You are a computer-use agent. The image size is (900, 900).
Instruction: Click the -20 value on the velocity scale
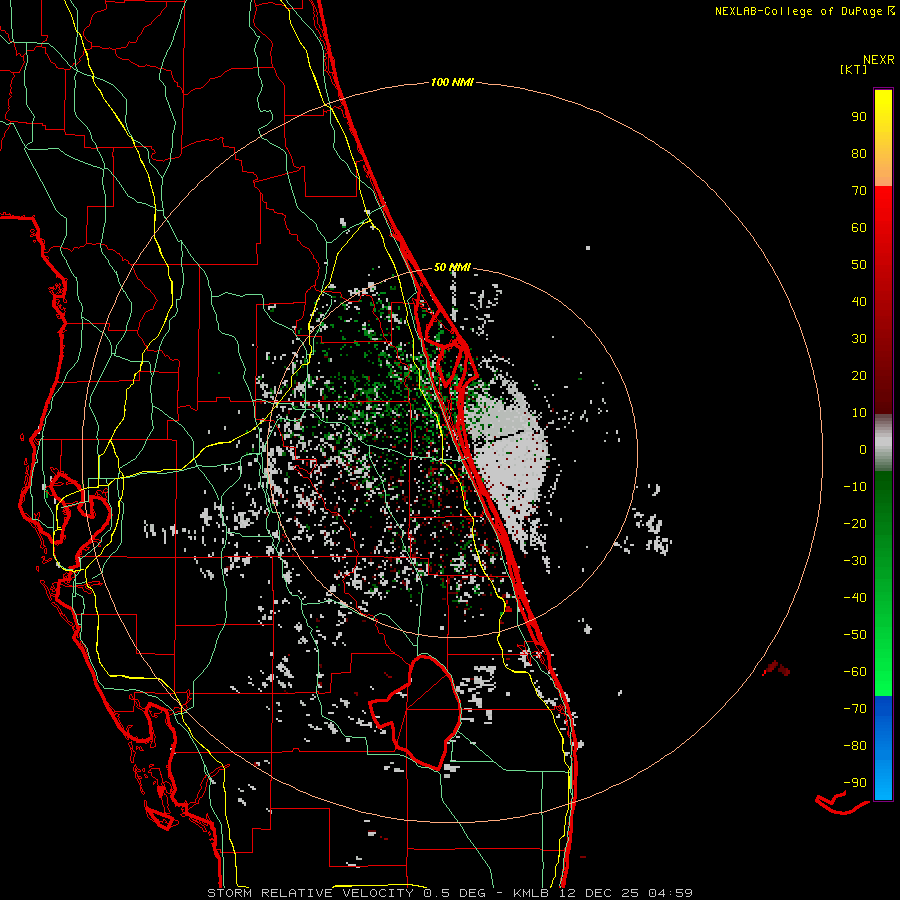tap(855, 523)
